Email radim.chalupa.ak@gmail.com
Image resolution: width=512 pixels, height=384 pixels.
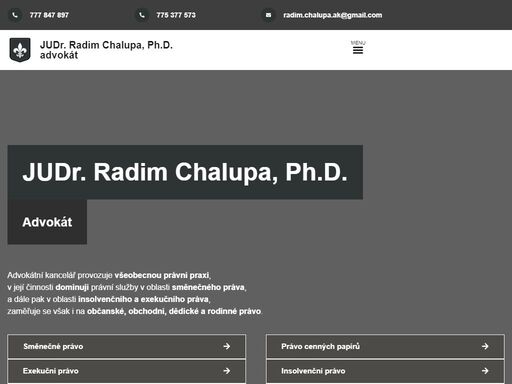pos(333,15)
